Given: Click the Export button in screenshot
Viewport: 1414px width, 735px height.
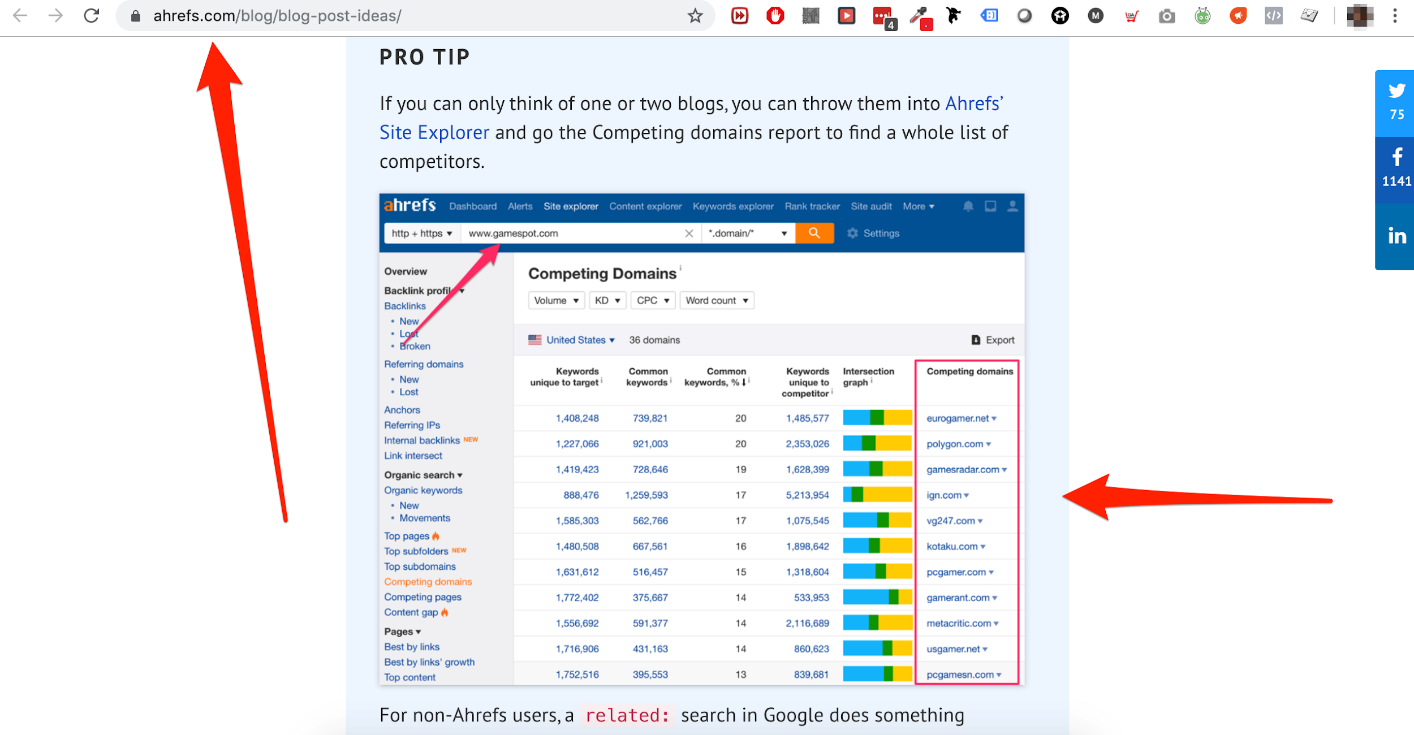Looking at the screenshot, I should [993, 340].
